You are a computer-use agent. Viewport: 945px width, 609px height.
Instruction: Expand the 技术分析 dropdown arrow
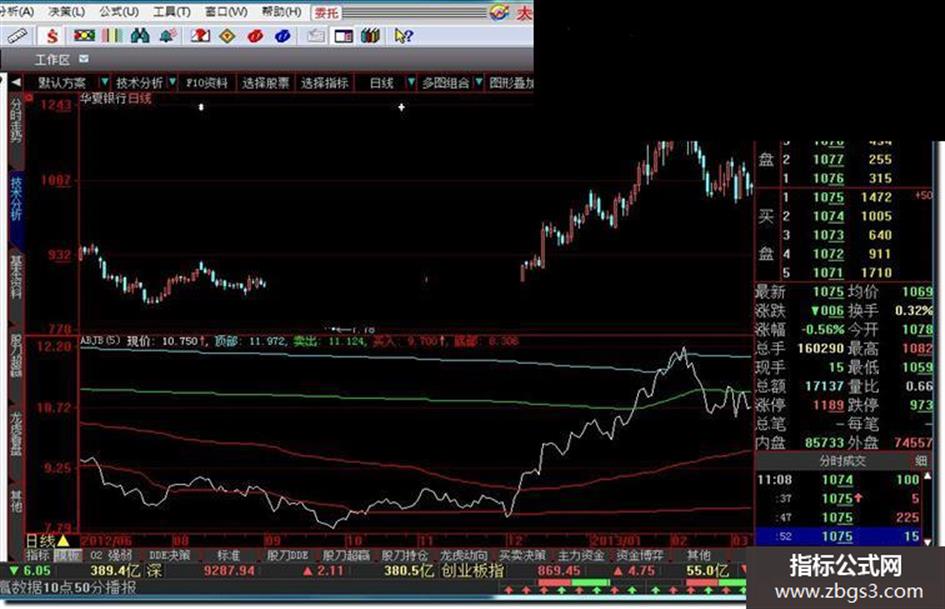172,82
